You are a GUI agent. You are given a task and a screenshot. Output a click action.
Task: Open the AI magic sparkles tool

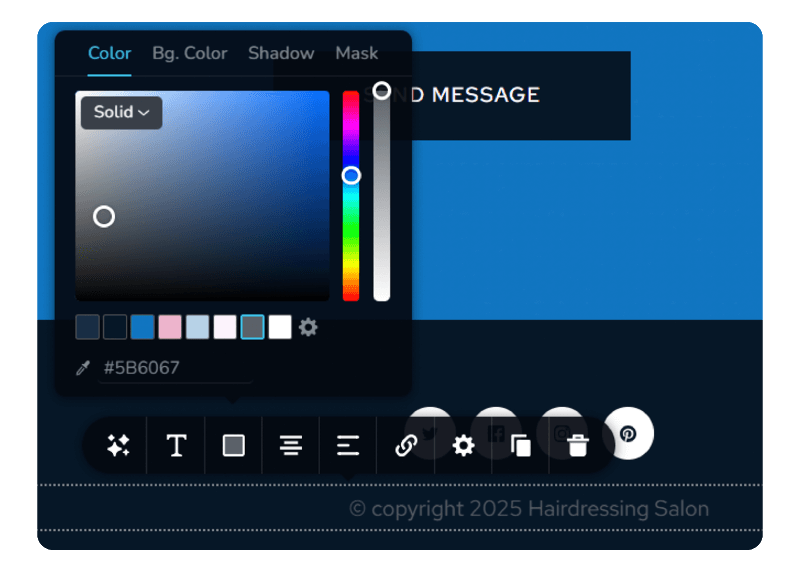(118, 445)
